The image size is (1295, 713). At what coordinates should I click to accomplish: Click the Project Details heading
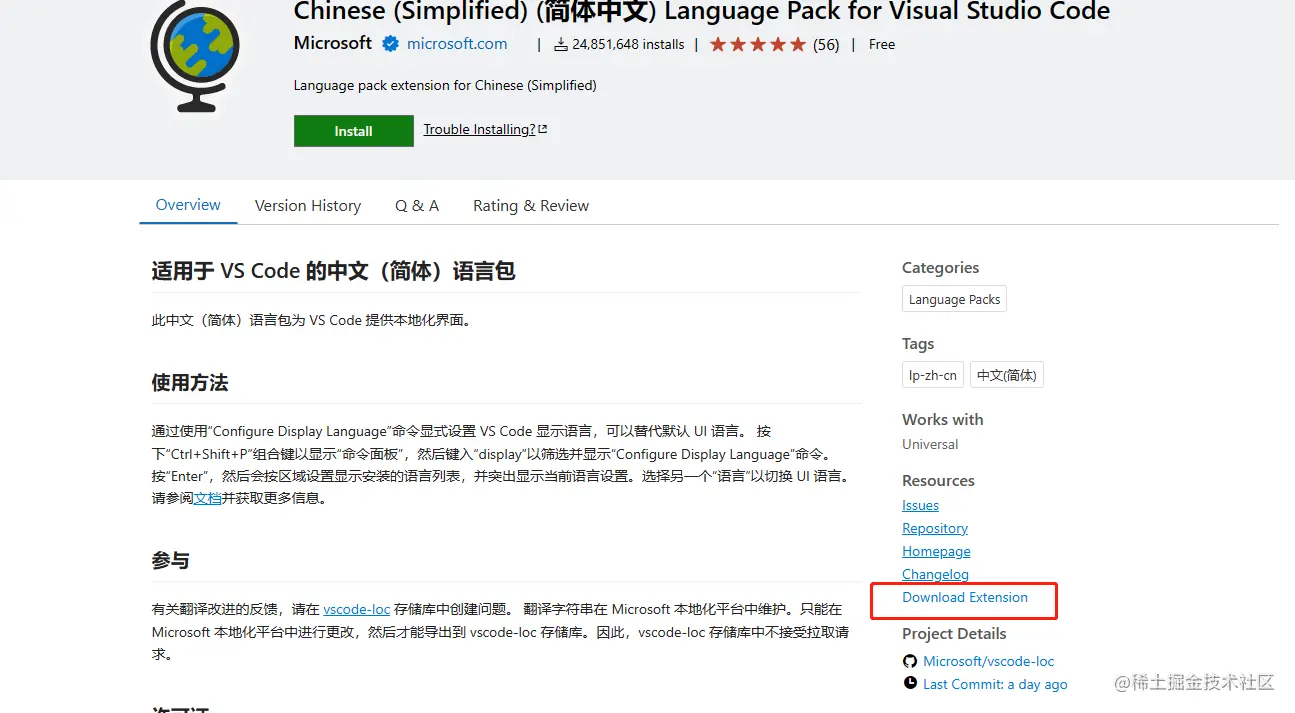[x=954, y=633]
